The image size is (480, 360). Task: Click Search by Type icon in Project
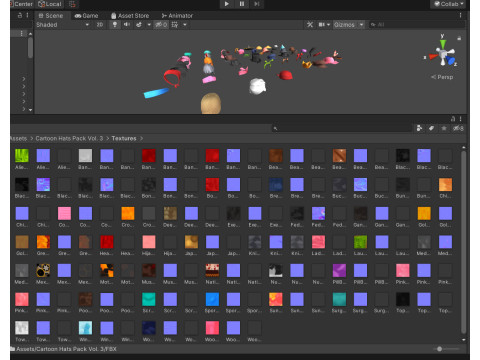click(419, 128)
